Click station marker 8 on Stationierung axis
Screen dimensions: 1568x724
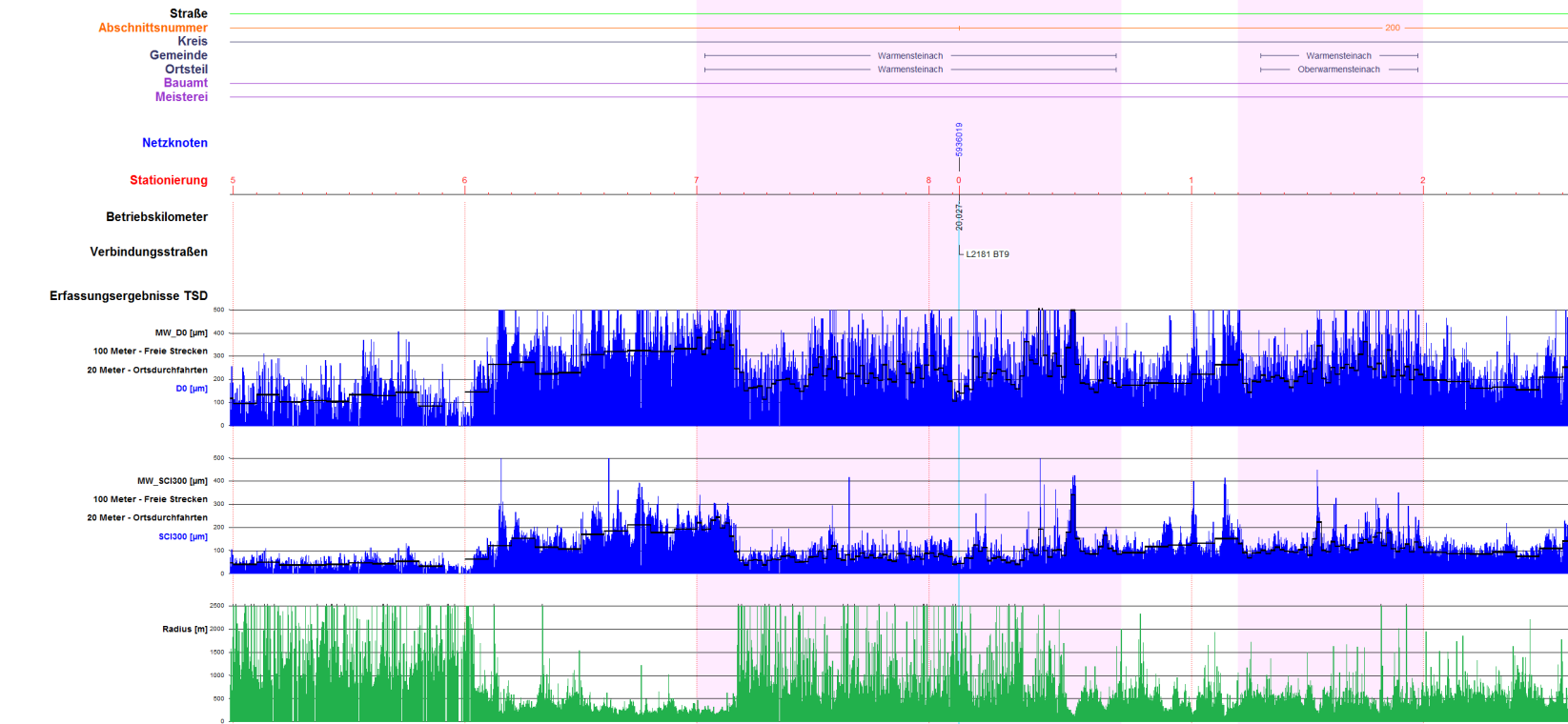click(x=928, y=180)
